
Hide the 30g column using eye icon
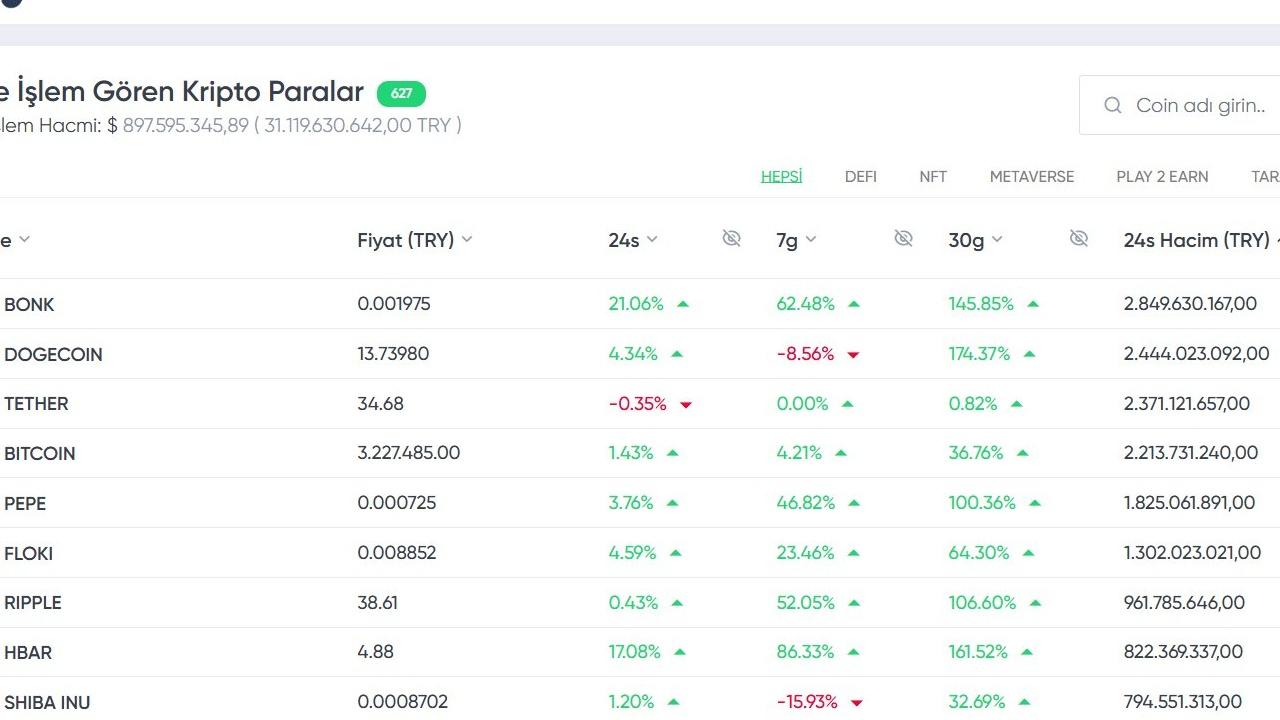click(x=1078, y=238)
